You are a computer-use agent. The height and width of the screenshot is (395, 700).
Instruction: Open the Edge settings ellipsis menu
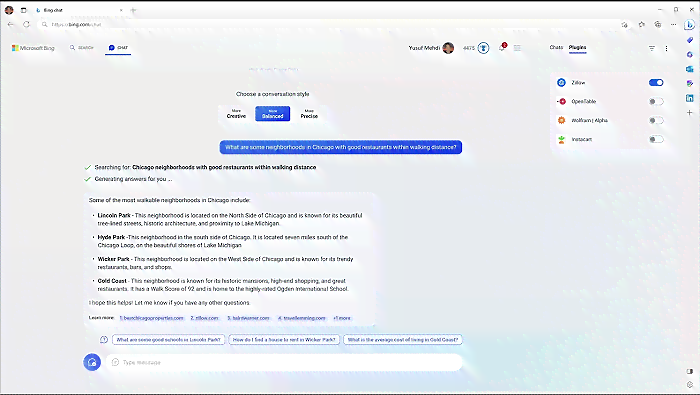pos(673,25)
